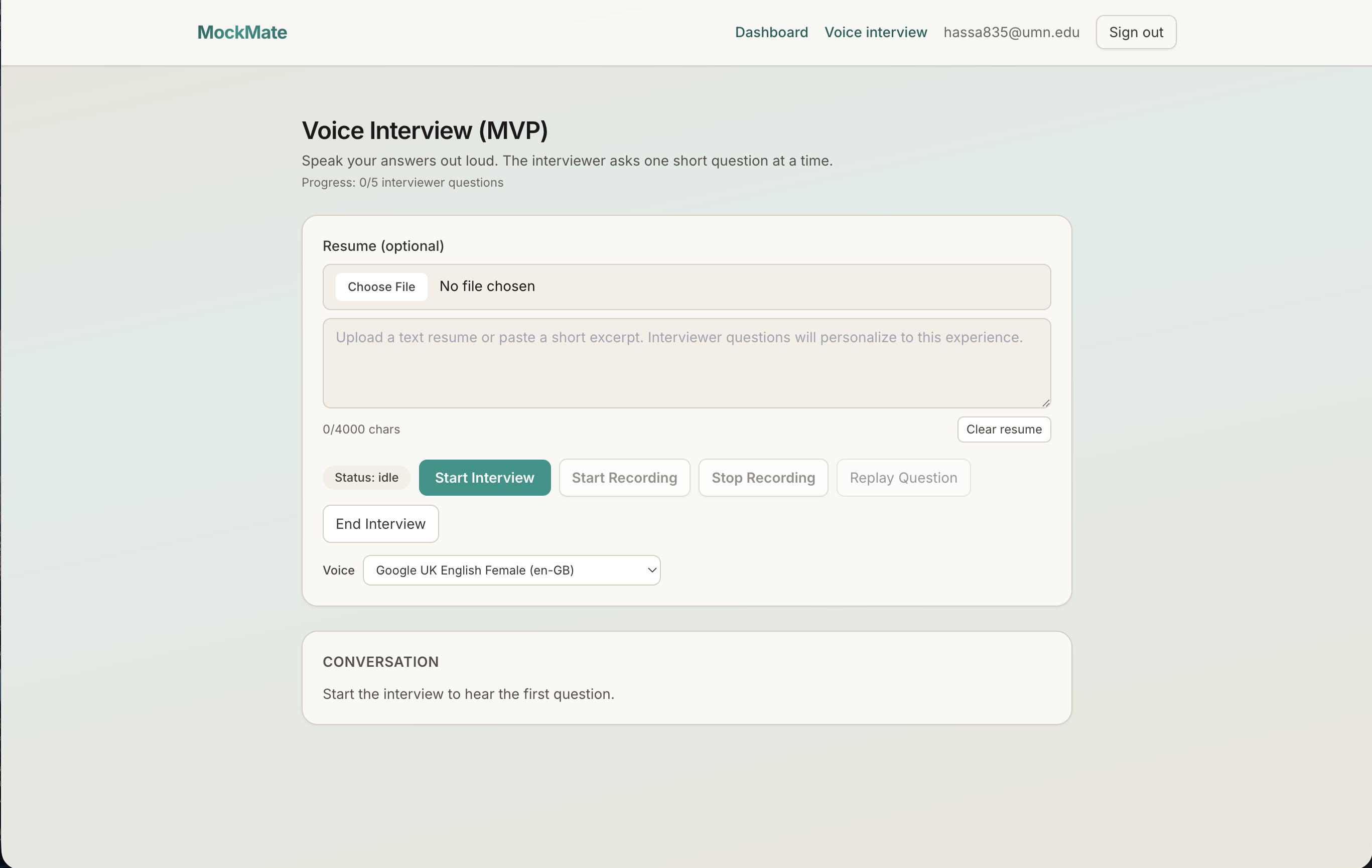Click the chevron arrow in Voice dropdown
The image size is (1372, 868).
(x=652, y=570)
